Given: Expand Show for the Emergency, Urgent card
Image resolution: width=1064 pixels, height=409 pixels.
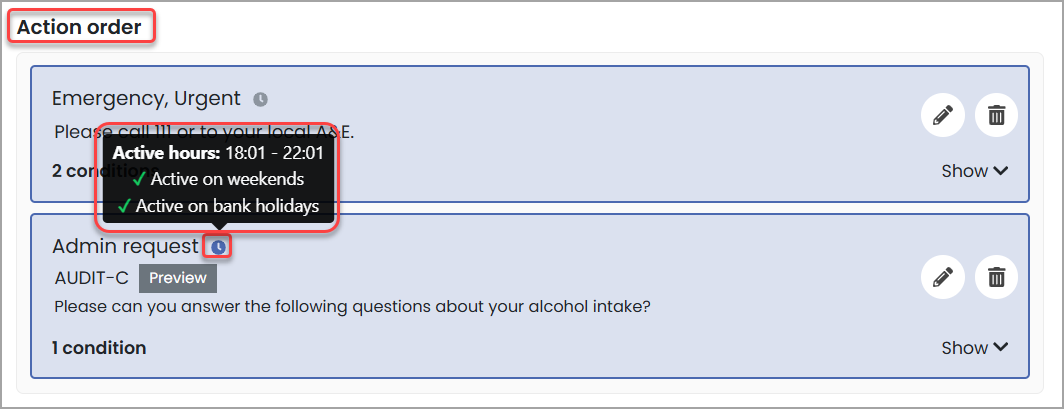Looking at the screenshot, I should pos(974,171).
